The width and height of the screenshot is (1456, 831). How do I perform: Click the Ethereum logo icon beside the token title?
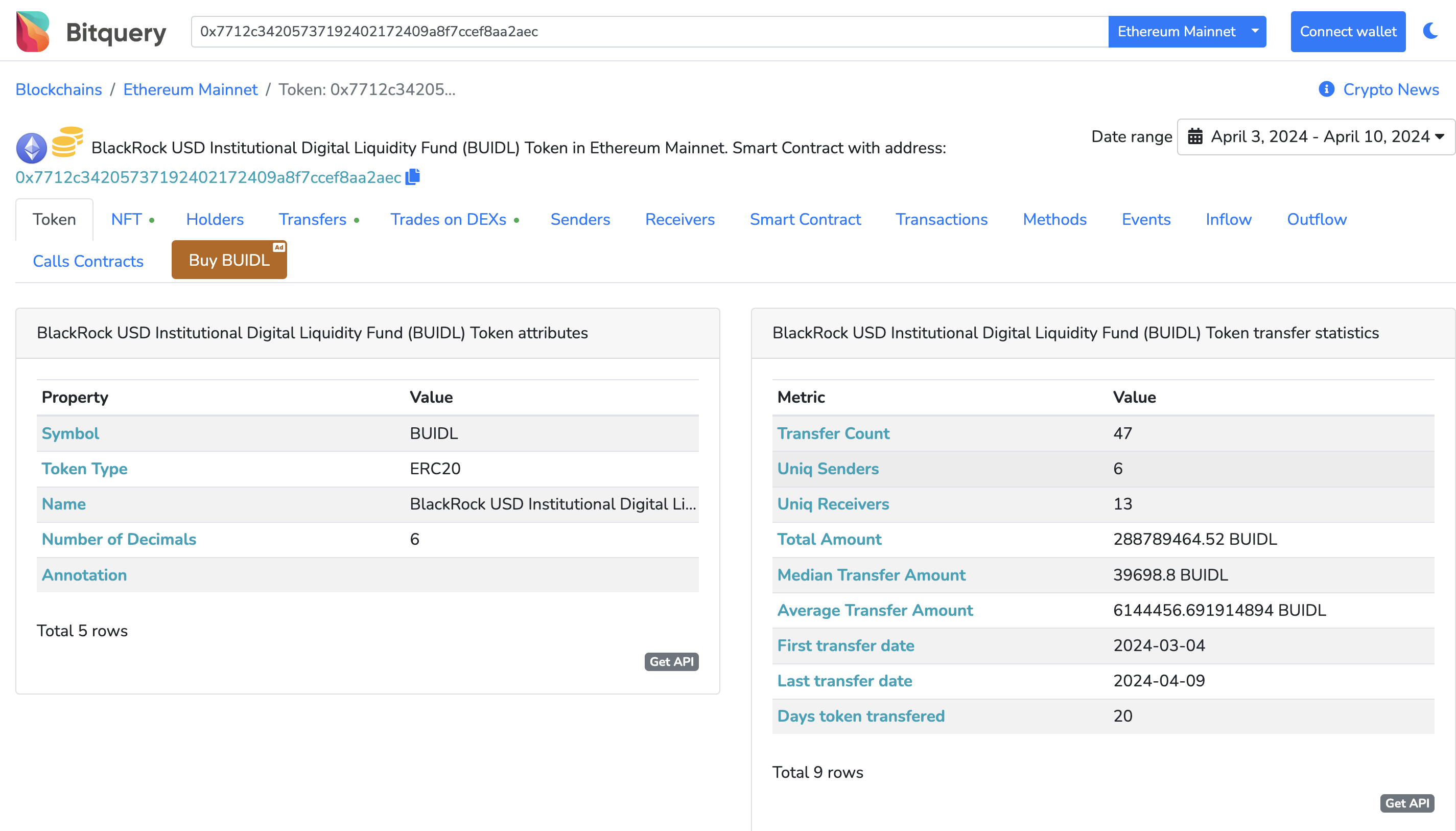point(31,148)
